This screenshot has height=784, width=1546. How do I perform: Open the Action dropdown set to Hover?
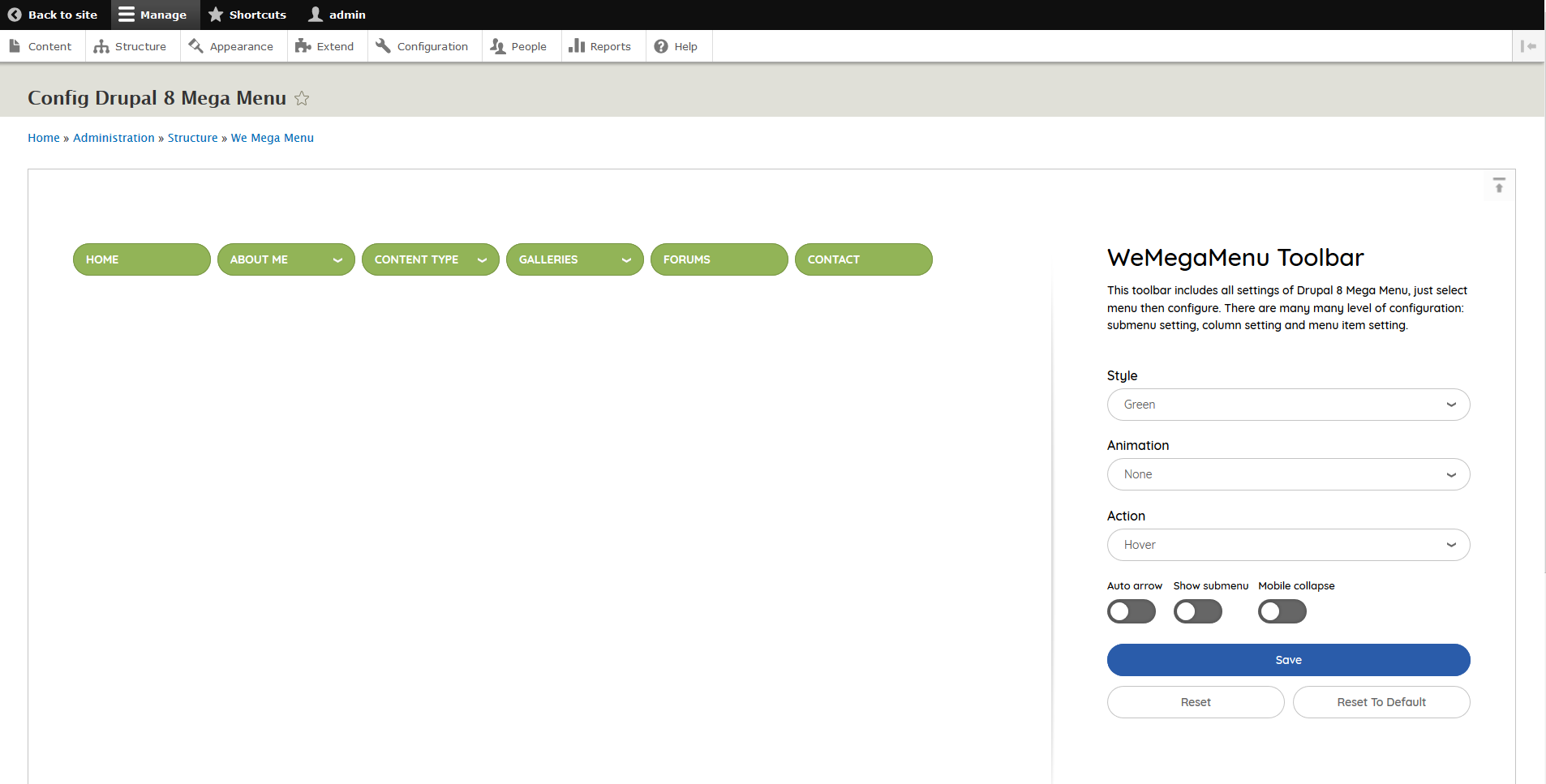pos(1287,545)
